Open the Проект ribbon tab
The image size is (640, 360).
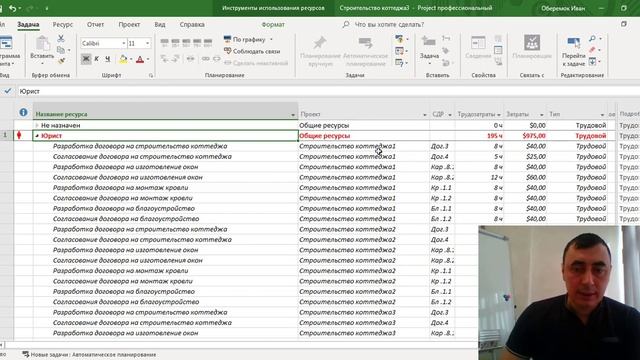(x=129, y=24)
